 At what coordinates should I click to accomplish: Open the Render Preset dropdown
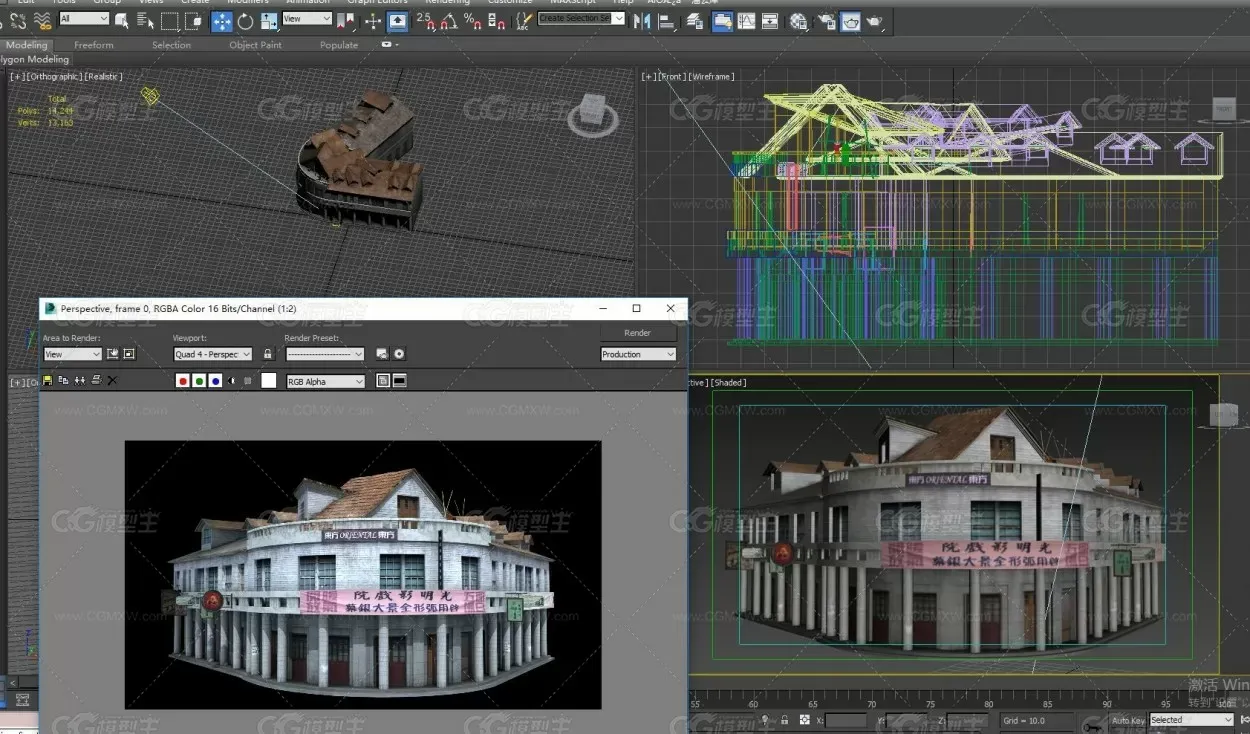325,354
